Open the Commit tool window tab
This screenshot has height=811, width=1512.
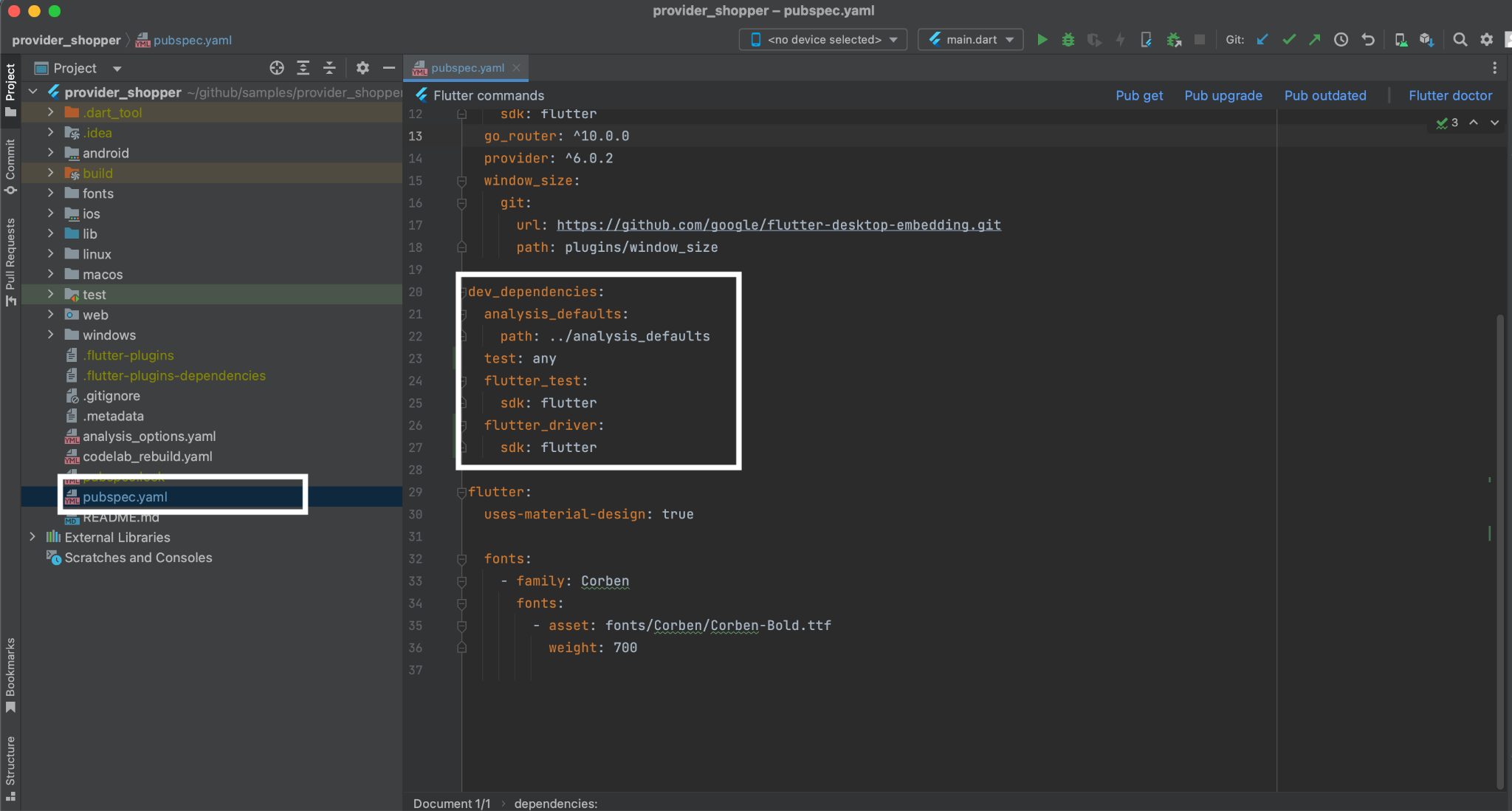pos(10,165)
